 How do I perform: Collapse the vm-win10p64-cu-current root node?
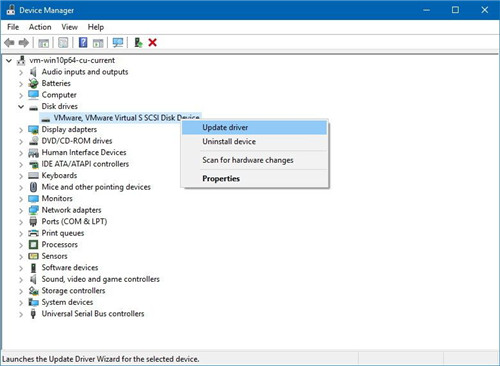(9, 61)
